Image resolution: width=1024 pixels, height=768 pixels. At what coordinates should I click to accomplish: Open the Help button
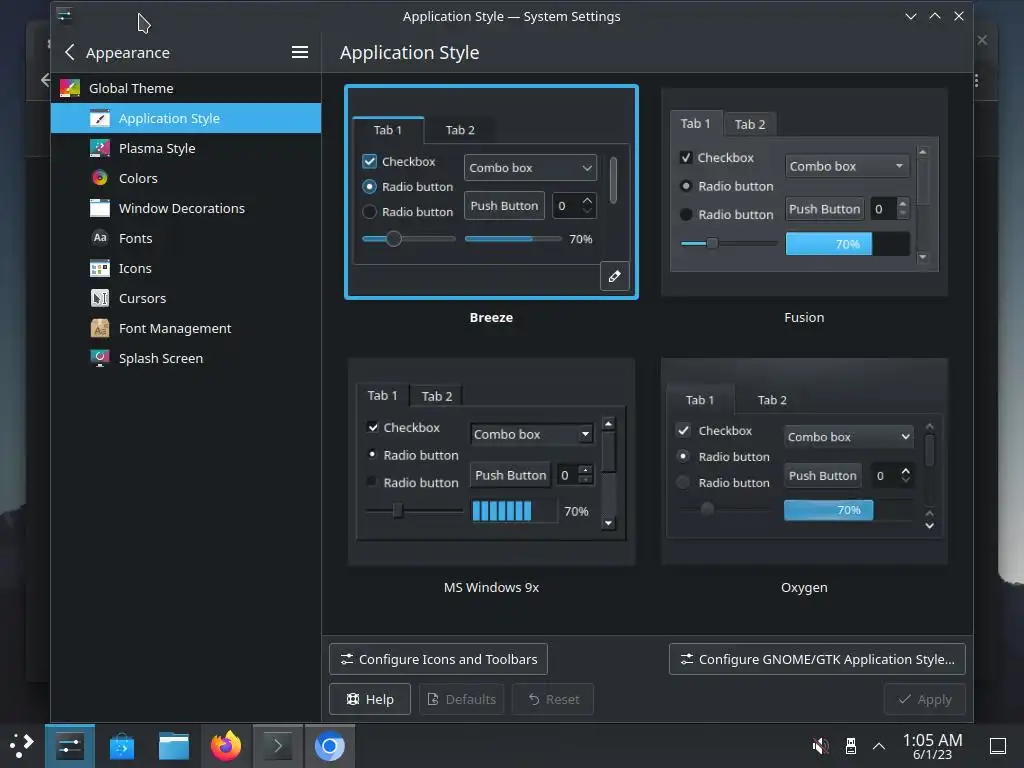[370, 699]
